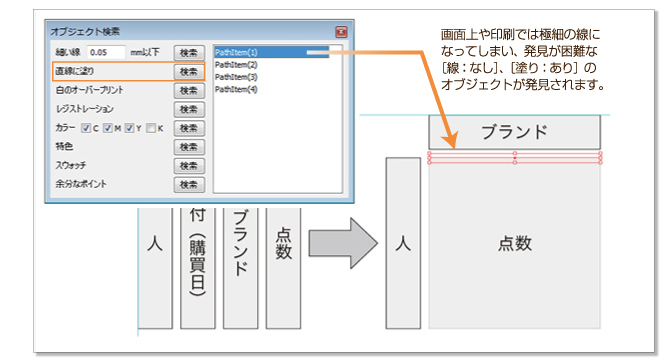Image resolution: width=668 pixels, height=364 pixels.
Task: Click the 検索 button for レジストレーション
Action: [x=189, y=109]
